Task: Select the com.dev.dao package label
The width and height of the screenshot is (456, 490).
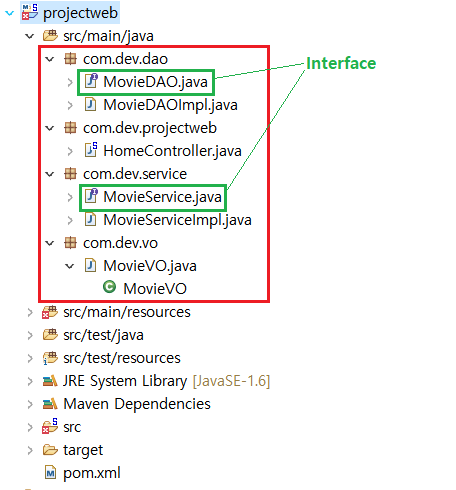Action: point(125,59)
